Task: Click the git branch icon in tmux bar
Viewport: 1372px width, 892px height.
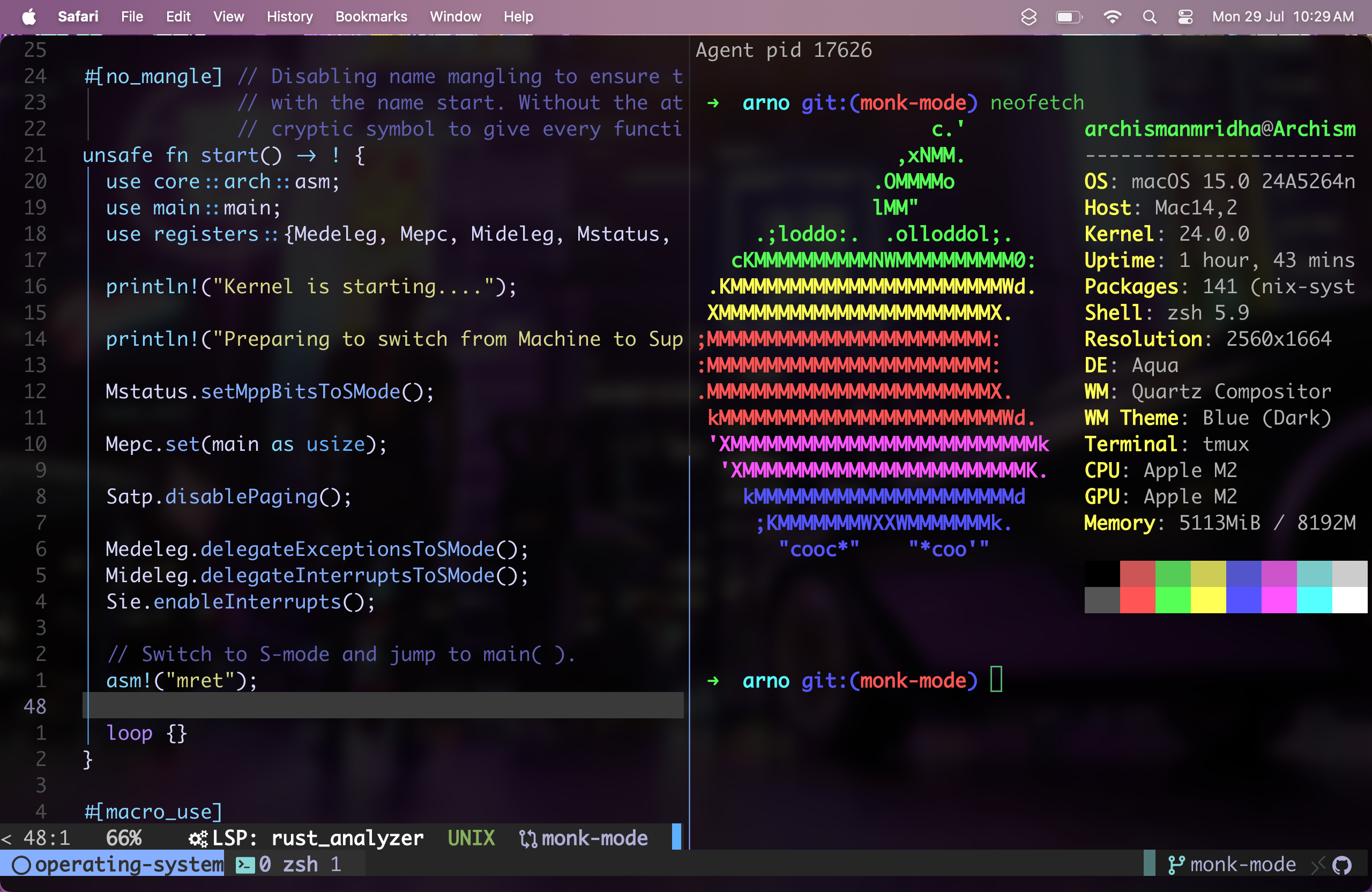Action: [1176, 864]
